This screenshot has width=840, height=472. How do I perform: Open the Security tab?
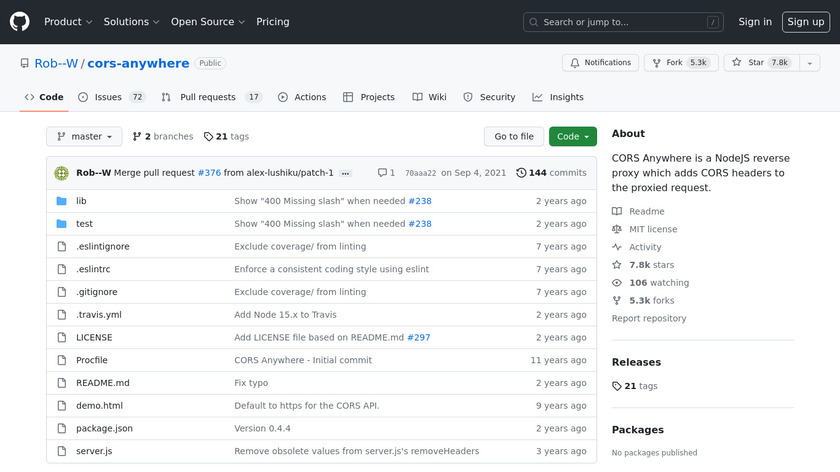[489, 97]
